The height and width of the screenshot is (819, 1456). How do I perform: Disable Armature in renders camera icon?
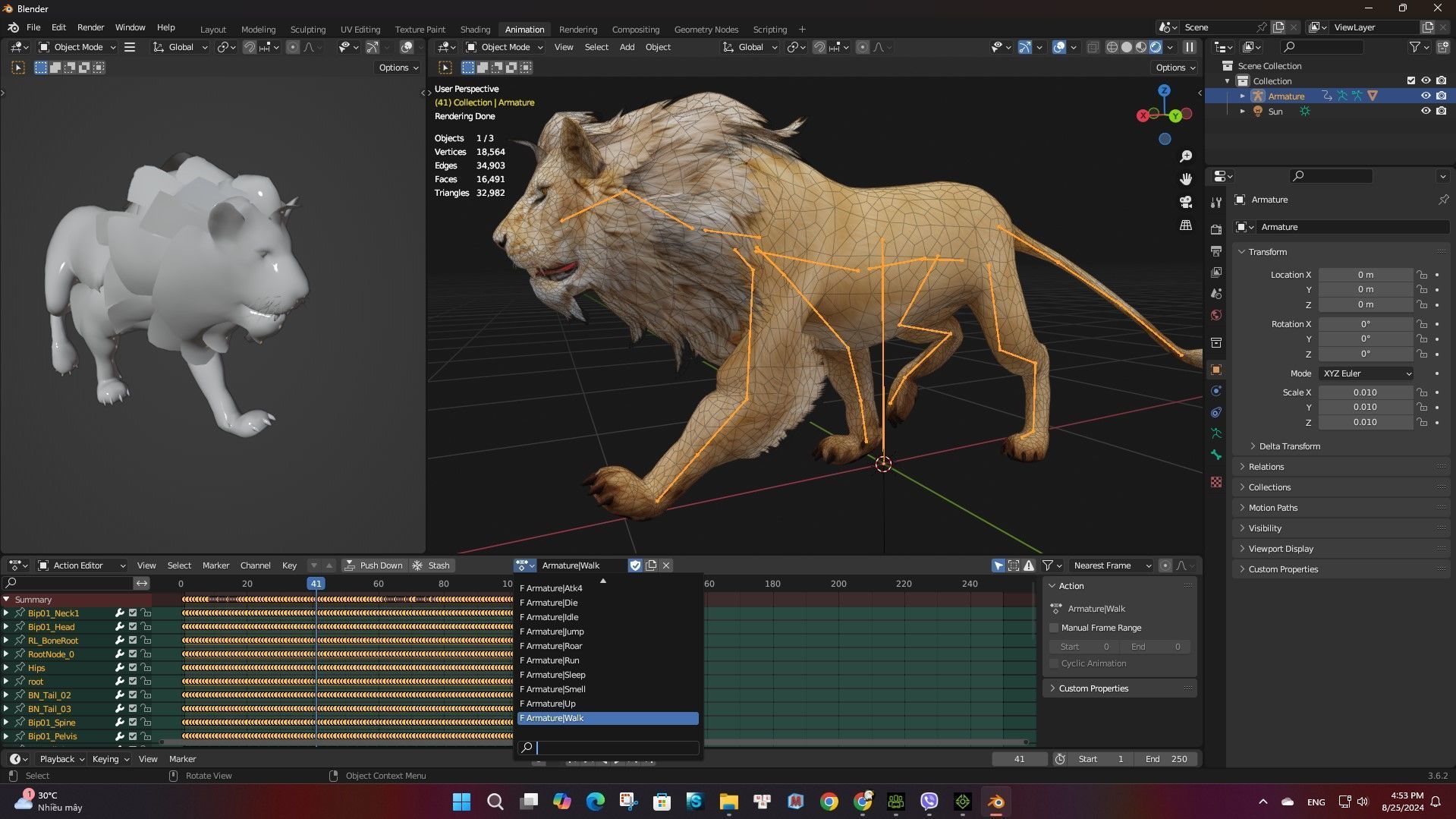tap(1441, 96)
